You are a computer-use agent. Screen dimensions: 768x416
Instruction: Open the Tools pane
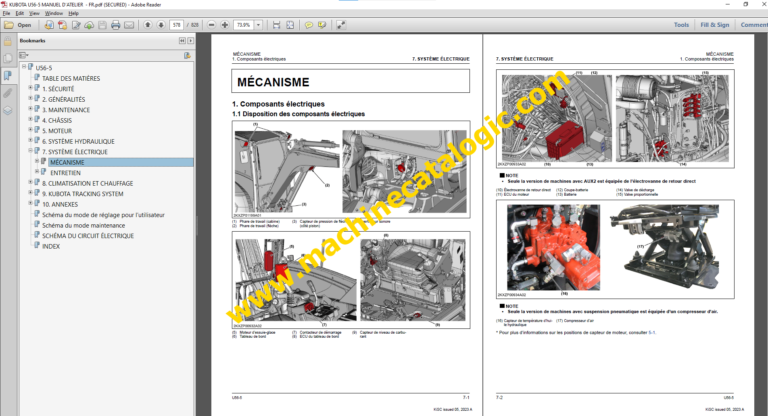681,25
